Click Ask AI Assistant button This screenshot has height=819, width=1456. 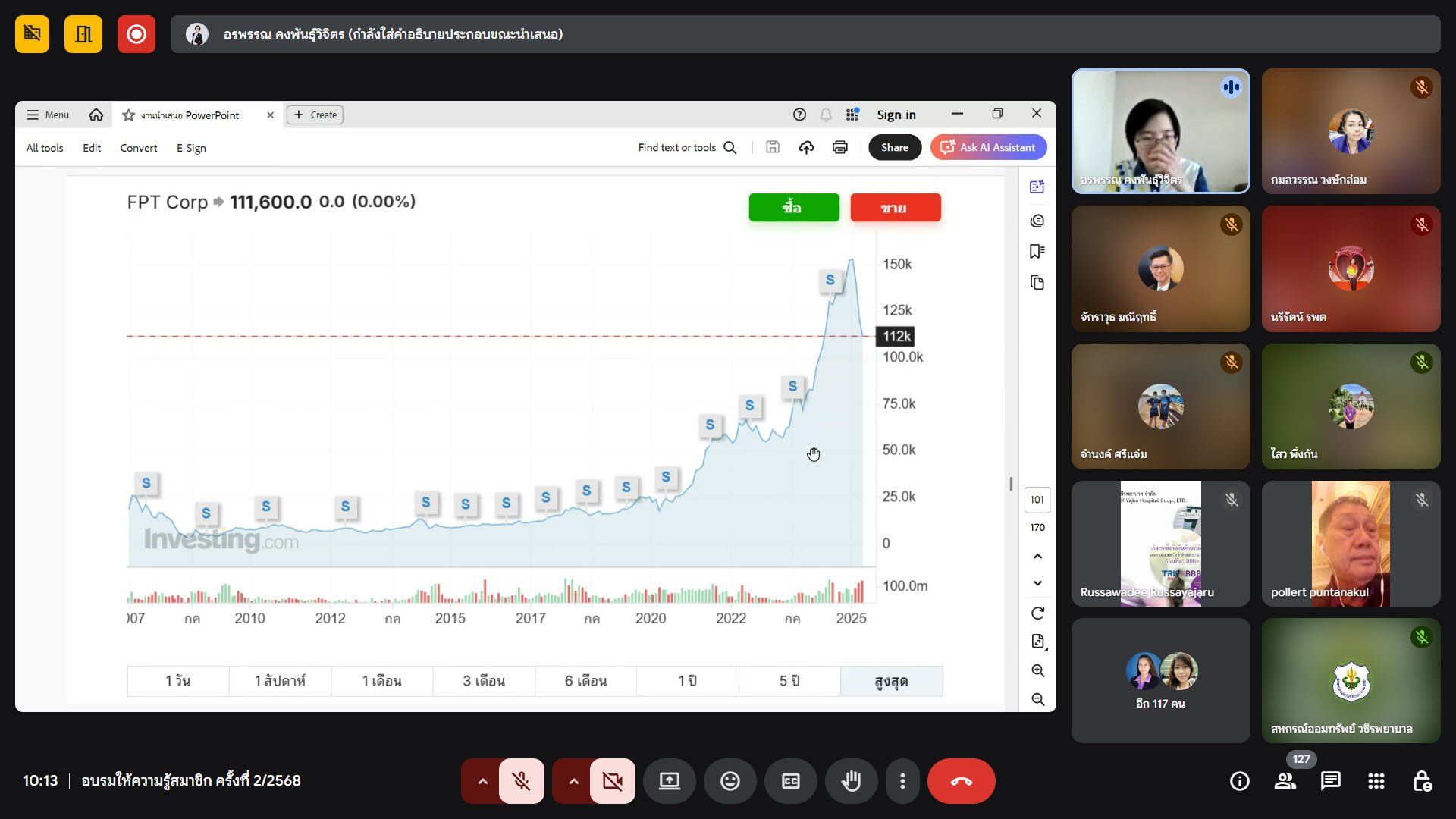[989, 148]
